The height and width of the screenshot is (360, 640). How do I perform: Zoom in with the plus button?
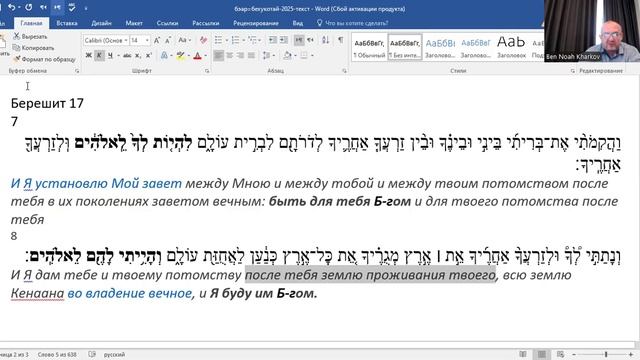click(631, 354)
